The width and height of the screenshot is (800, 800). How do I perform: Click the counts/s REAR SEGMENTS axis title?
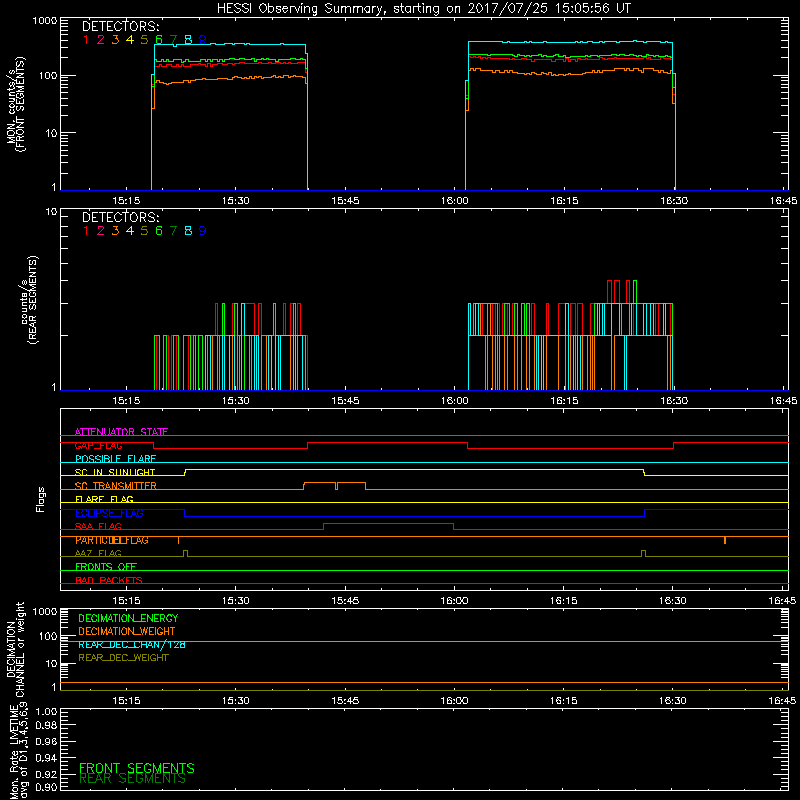tap(29, 299)
